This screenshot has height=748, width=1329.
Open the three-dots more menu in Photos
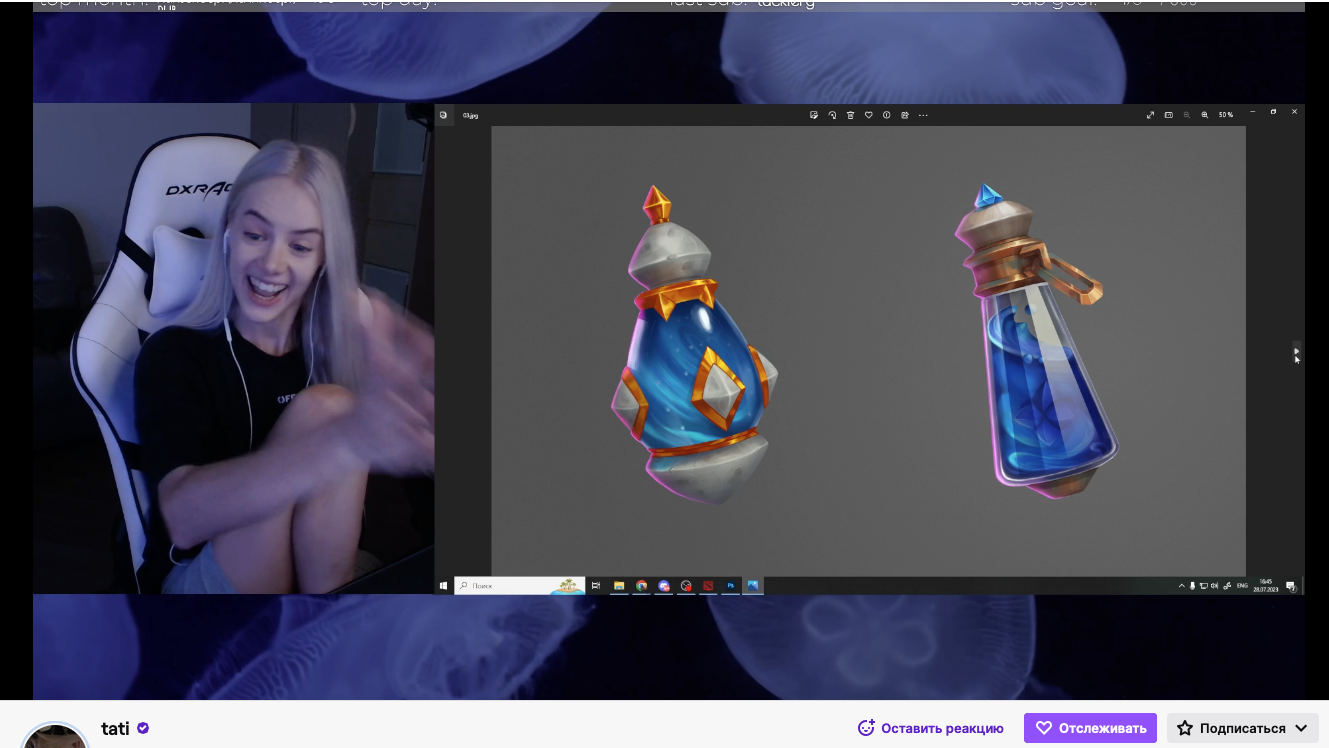[x=923, y=115]
